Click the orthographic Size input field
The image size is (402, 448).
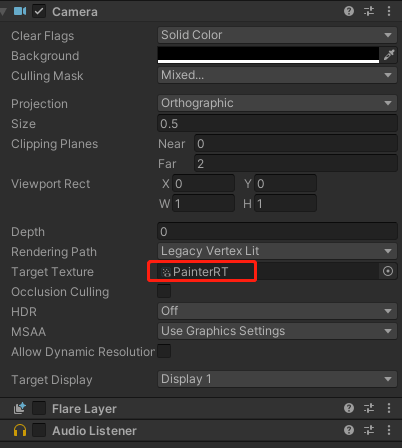pyautogui.click(x=277, y=124)
